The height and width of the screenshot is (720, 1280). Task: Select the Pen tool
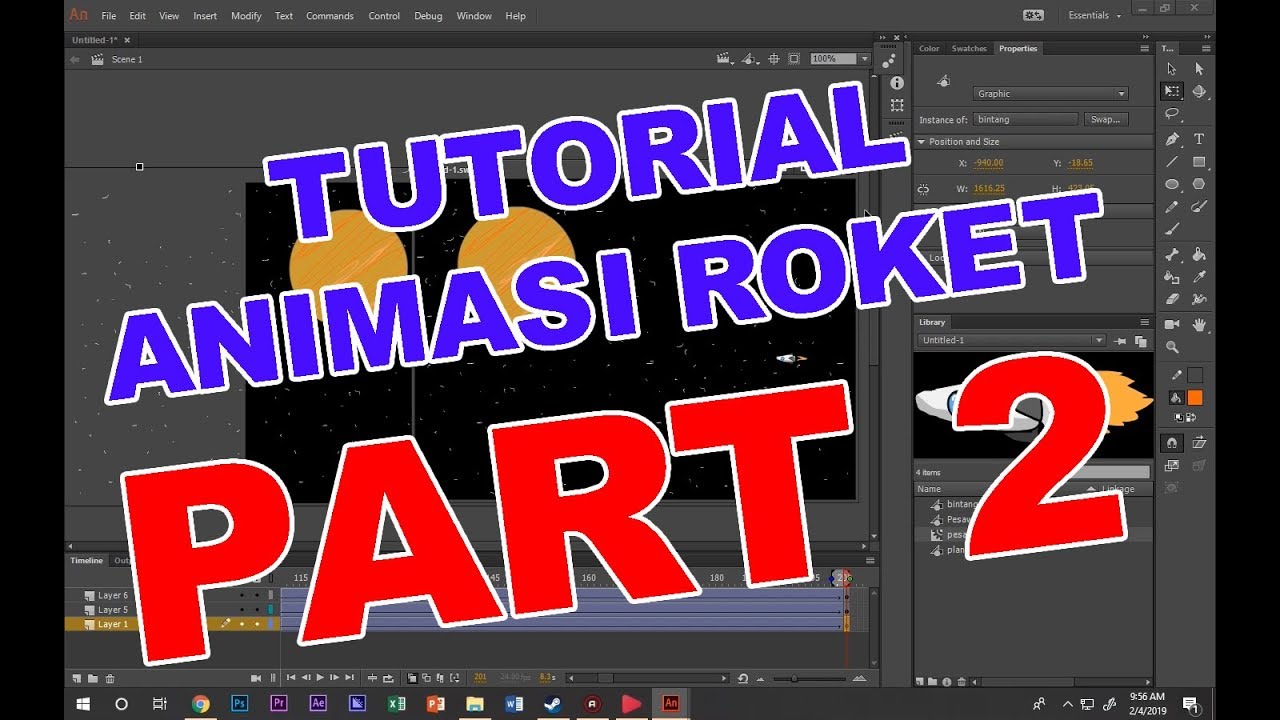pyautogui.click(x=1172, y=139)
